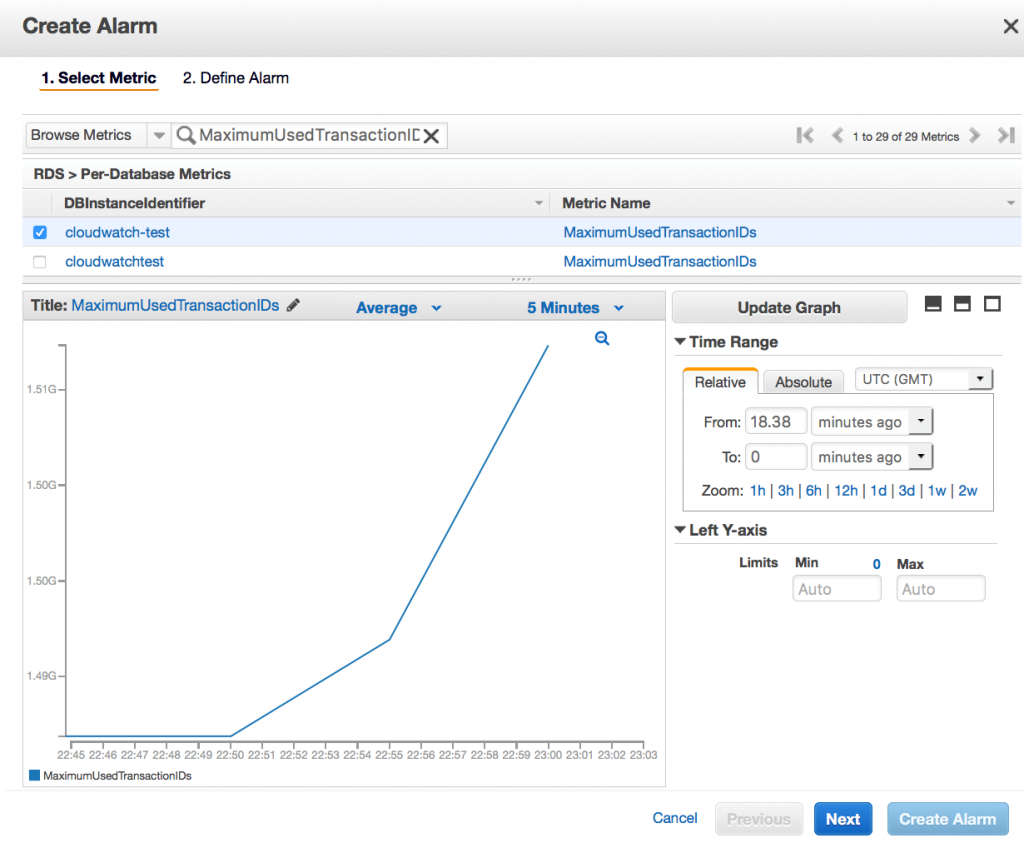
Task: Click the Y-axis Max limit field
Action: pos(940,588)
